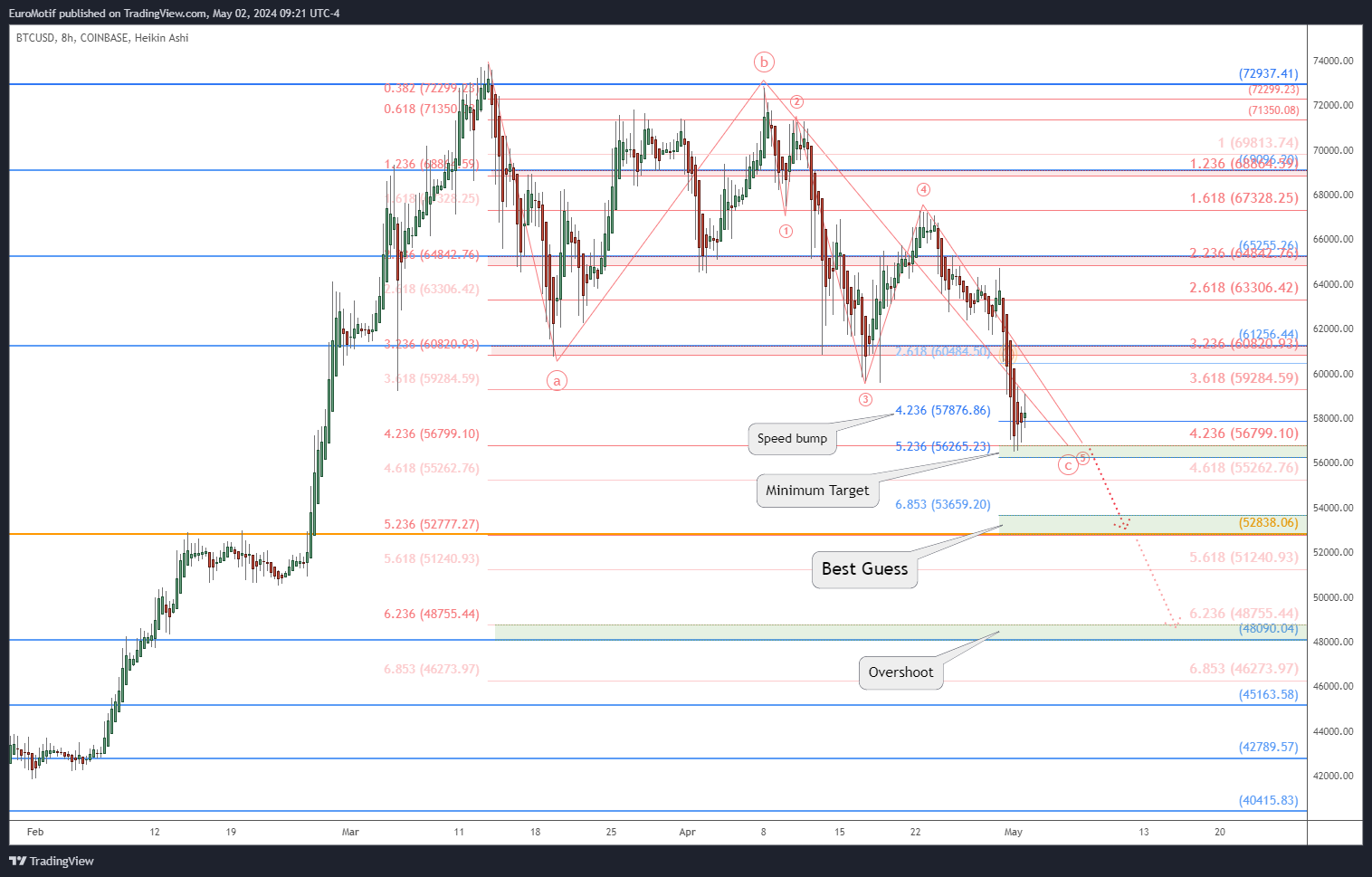Click the left 5.236 (52777.27) fib label

(432, 524)
